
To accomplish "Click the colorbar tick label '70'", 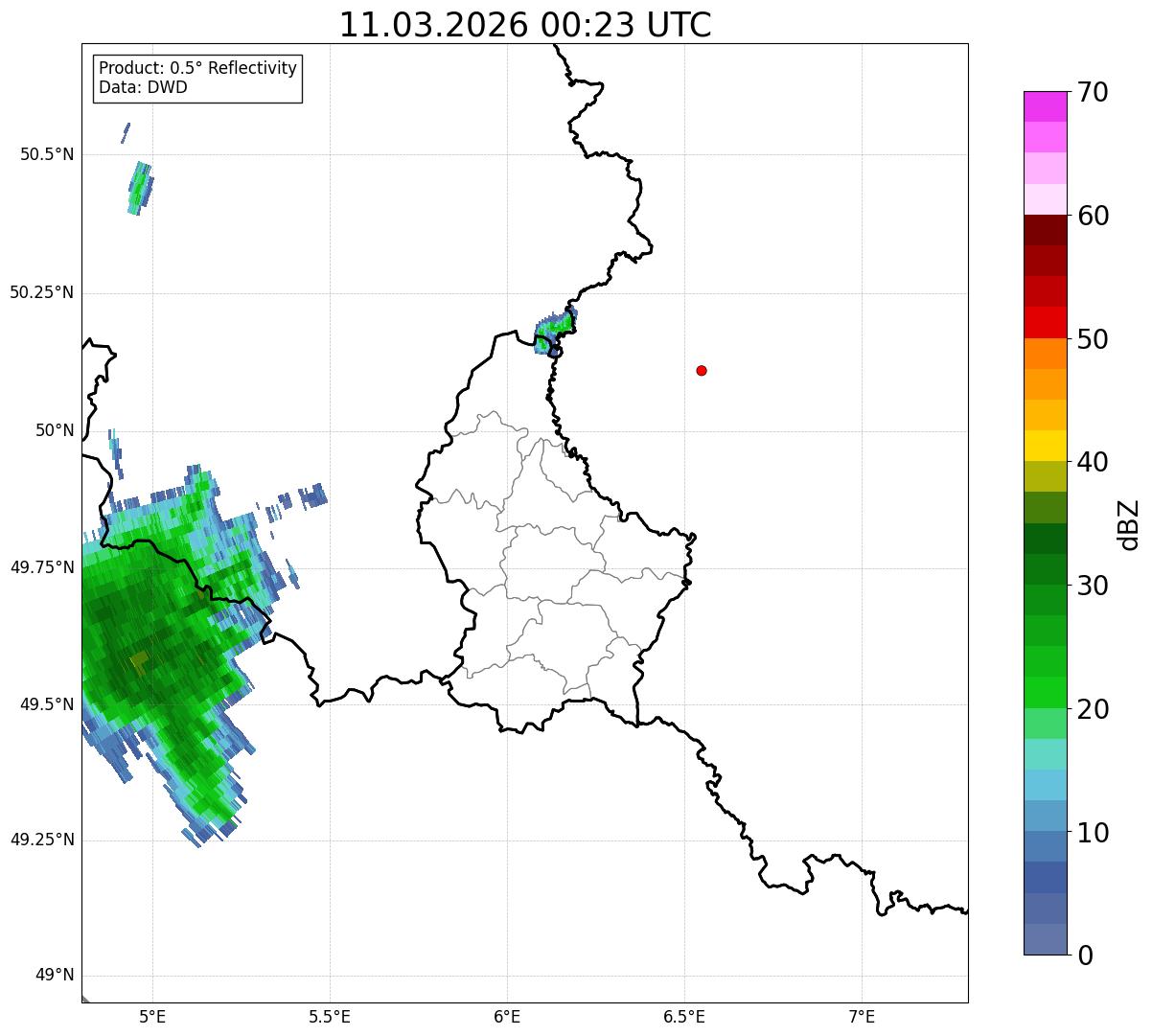I will (x=1092, y=92).
